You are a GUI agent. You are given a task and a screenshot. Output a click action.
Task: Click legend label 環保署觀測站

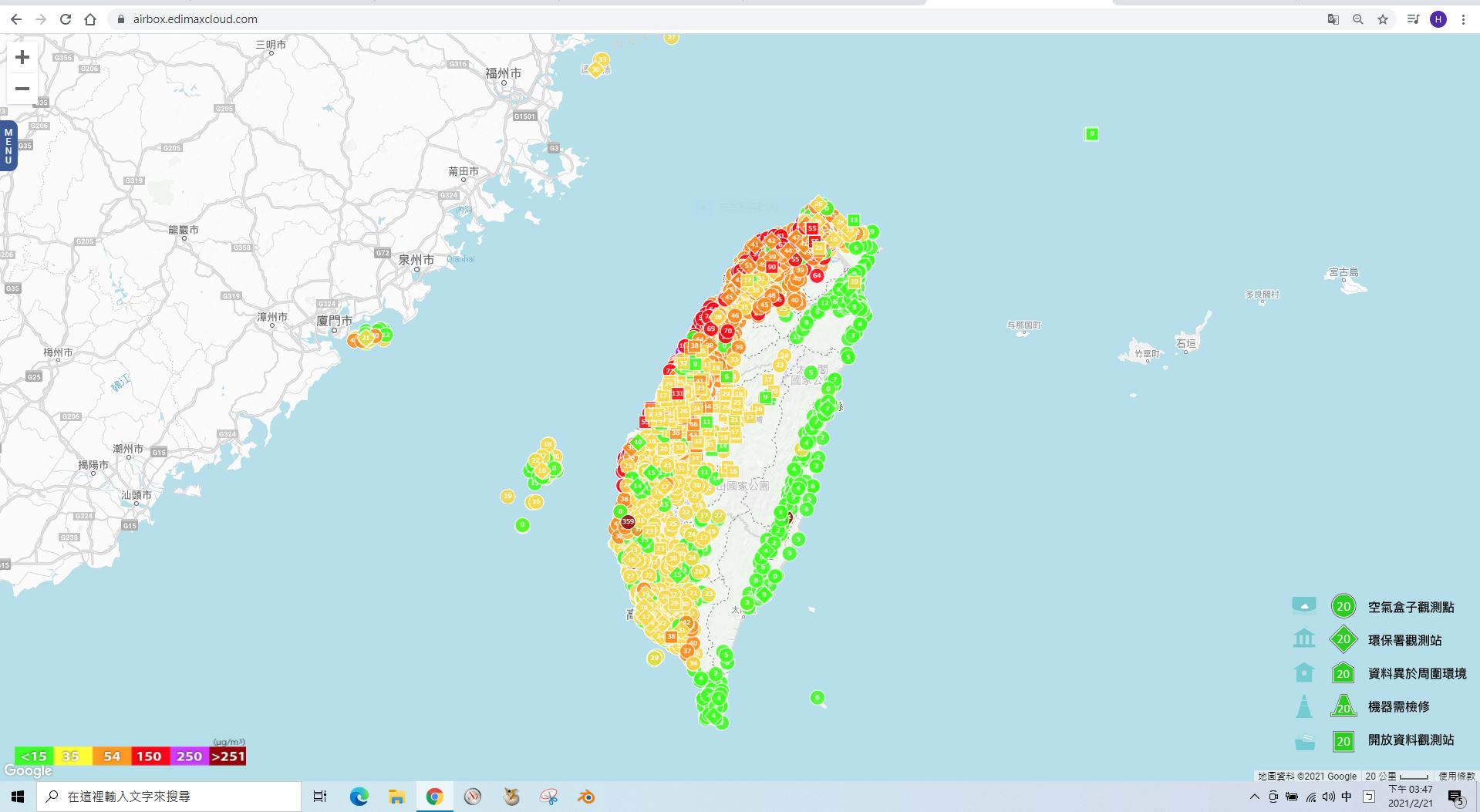tap(1405, 640)
